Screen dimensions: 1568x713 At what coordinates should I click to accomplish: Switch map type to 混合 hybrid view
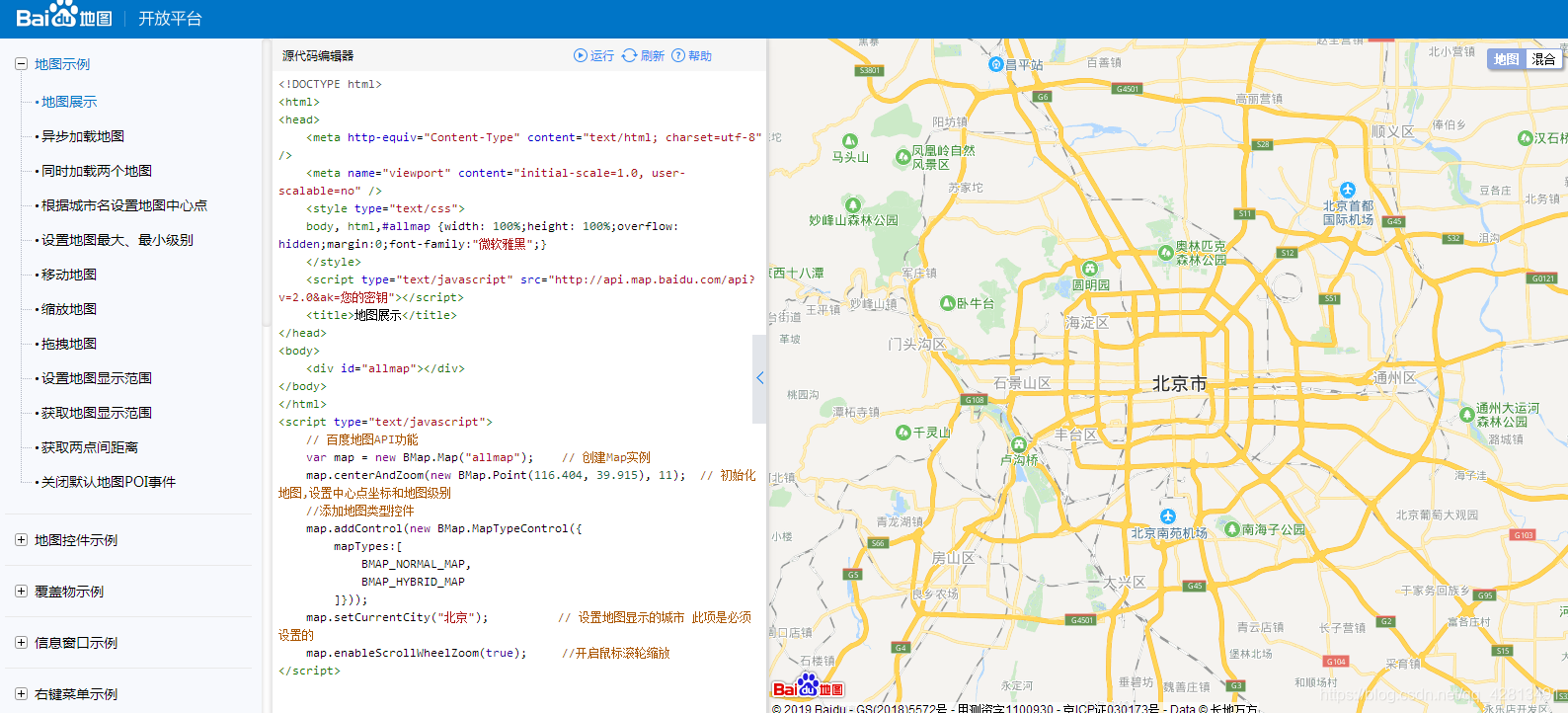click(1544, 59)
